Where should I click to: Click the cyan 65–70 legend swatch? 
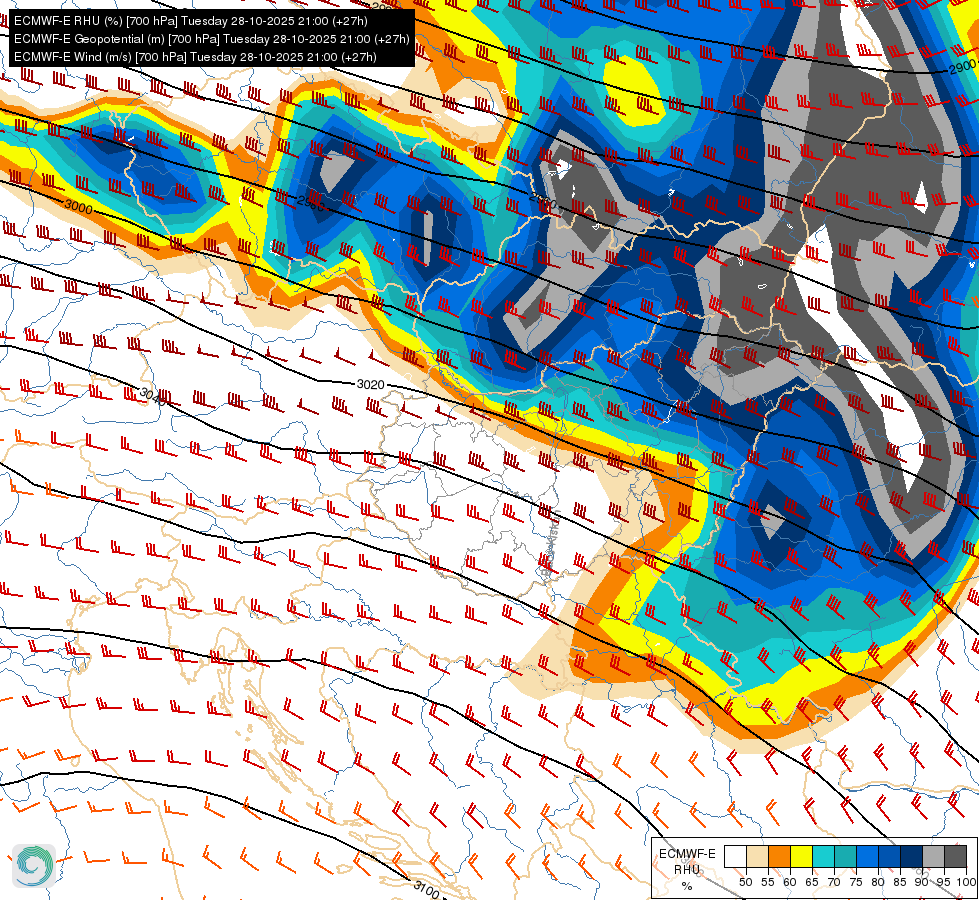coord(824,856)
